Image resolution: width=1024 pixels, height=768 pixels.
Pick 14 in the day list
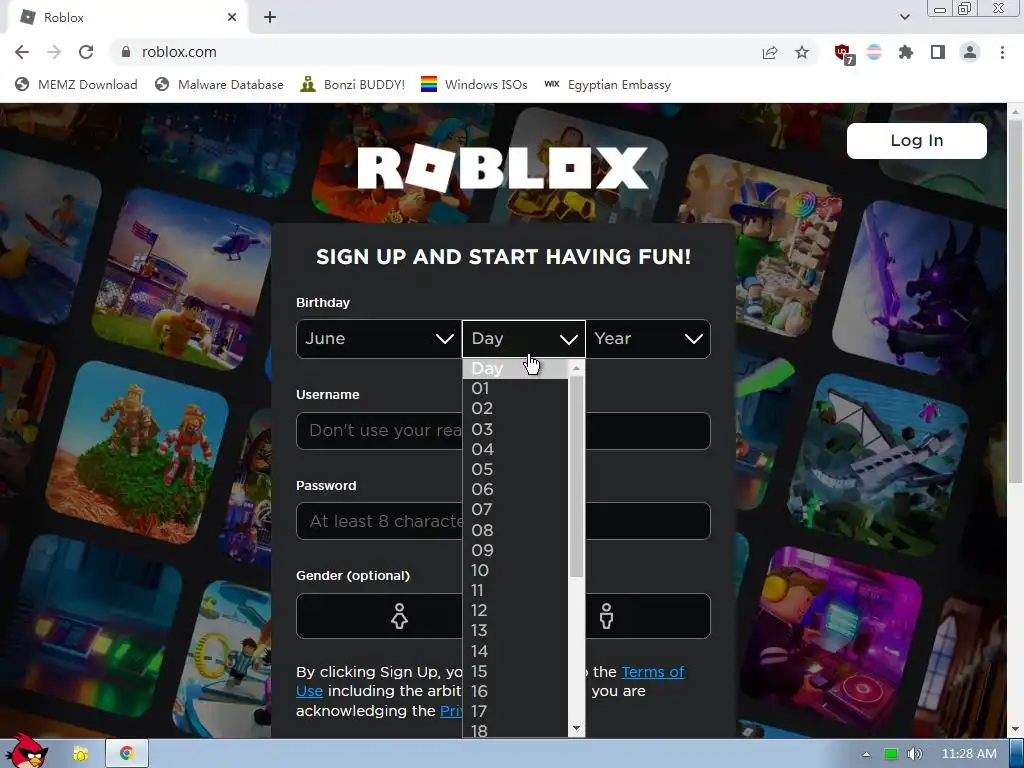click(x=515, y=652)
